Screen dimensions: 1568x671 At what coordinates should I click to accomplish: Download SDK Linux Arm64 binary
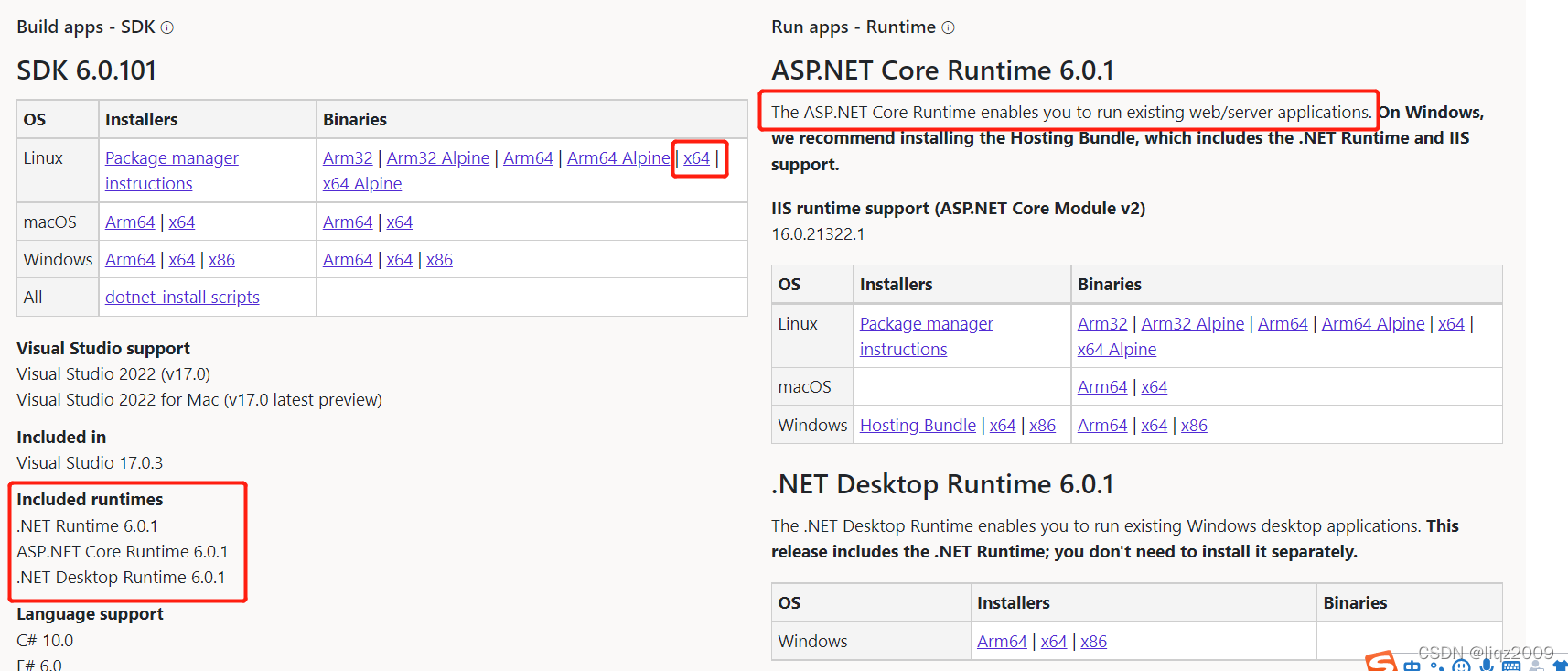528,157
